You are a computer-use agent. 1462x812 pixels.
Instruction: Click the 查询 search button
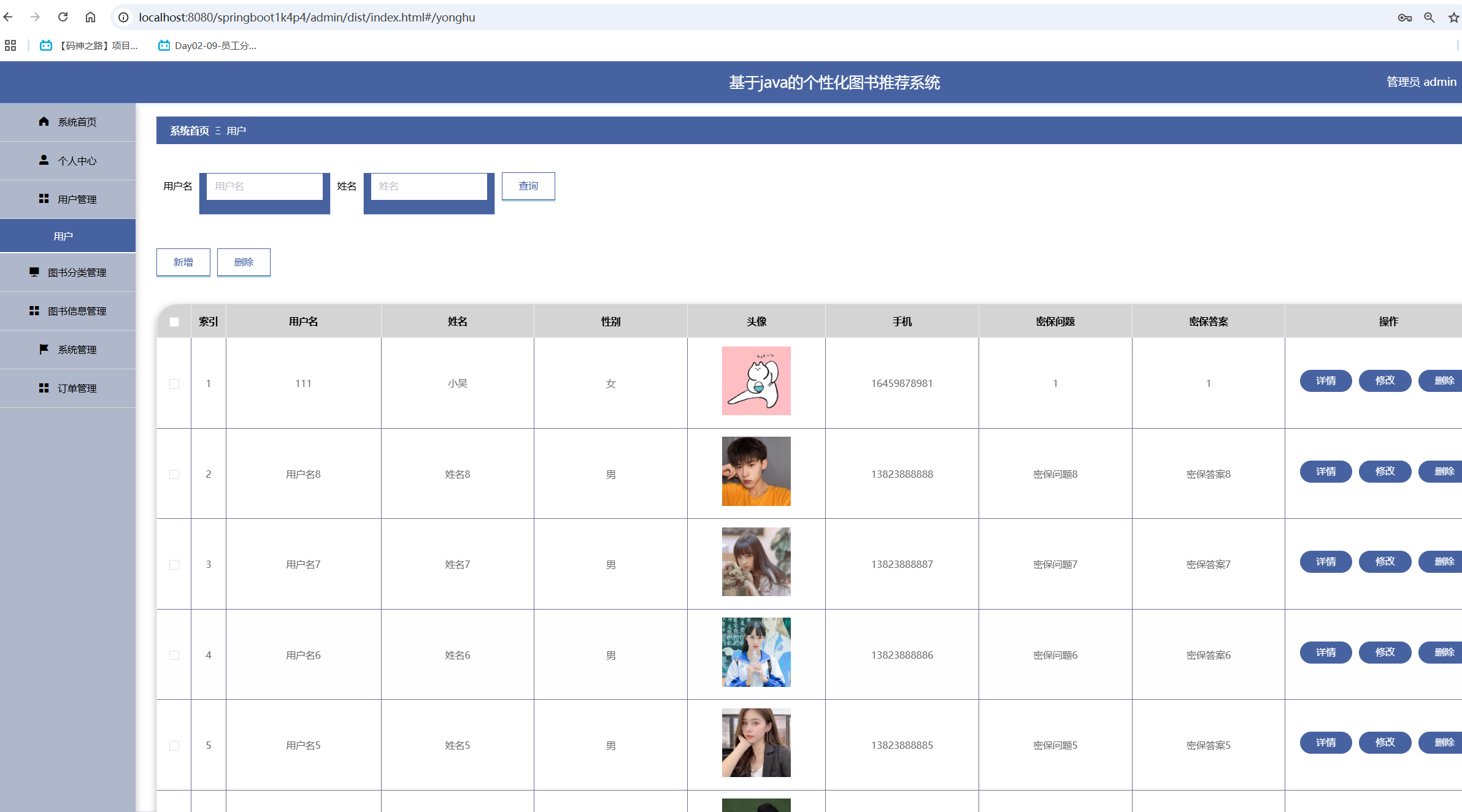click(x=528, y=186)
